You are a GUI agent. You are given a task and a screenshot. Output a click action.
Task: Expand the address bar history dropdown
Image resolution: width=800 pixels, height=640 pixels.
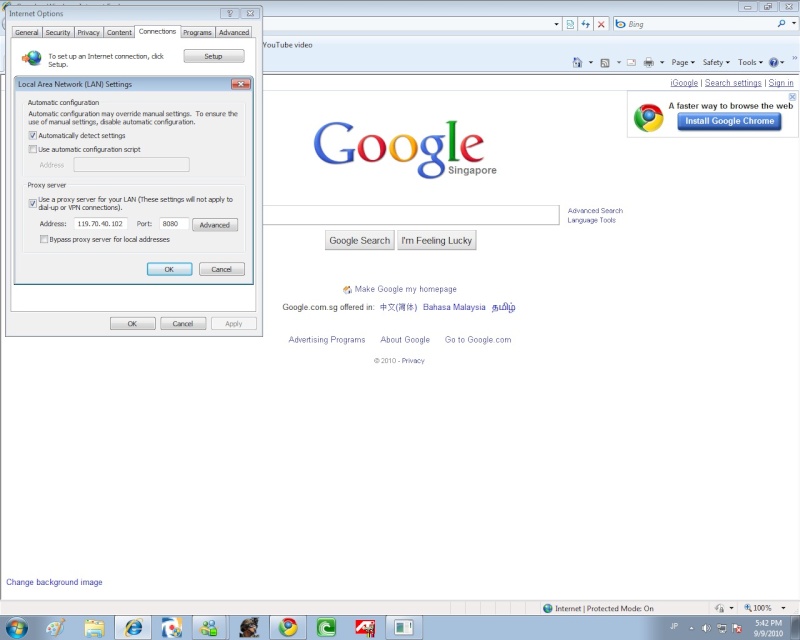click(x=556, y=24)
